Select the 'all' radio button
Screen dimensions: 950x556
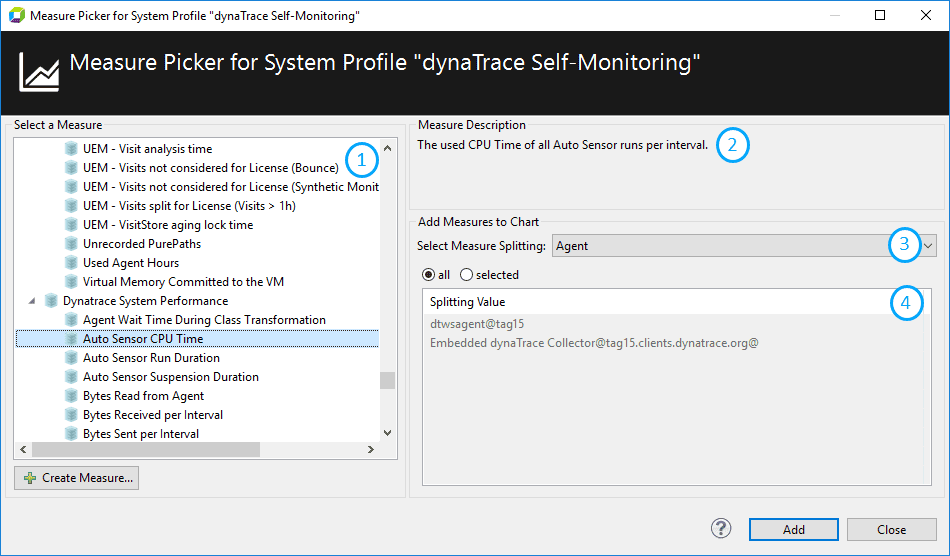(x=428, y=275)
